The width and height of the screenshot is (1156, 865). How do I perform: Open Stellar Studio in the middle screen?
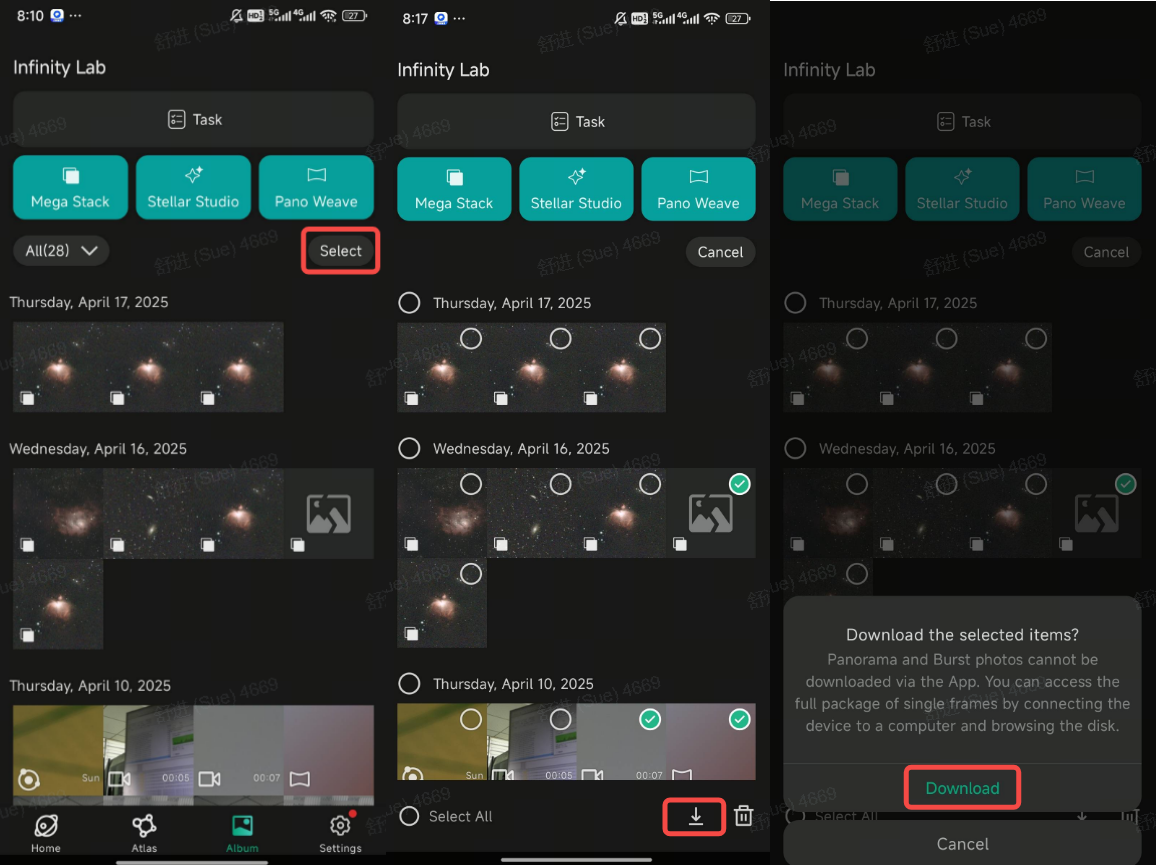pyautogui.click(x=576, y=189)
